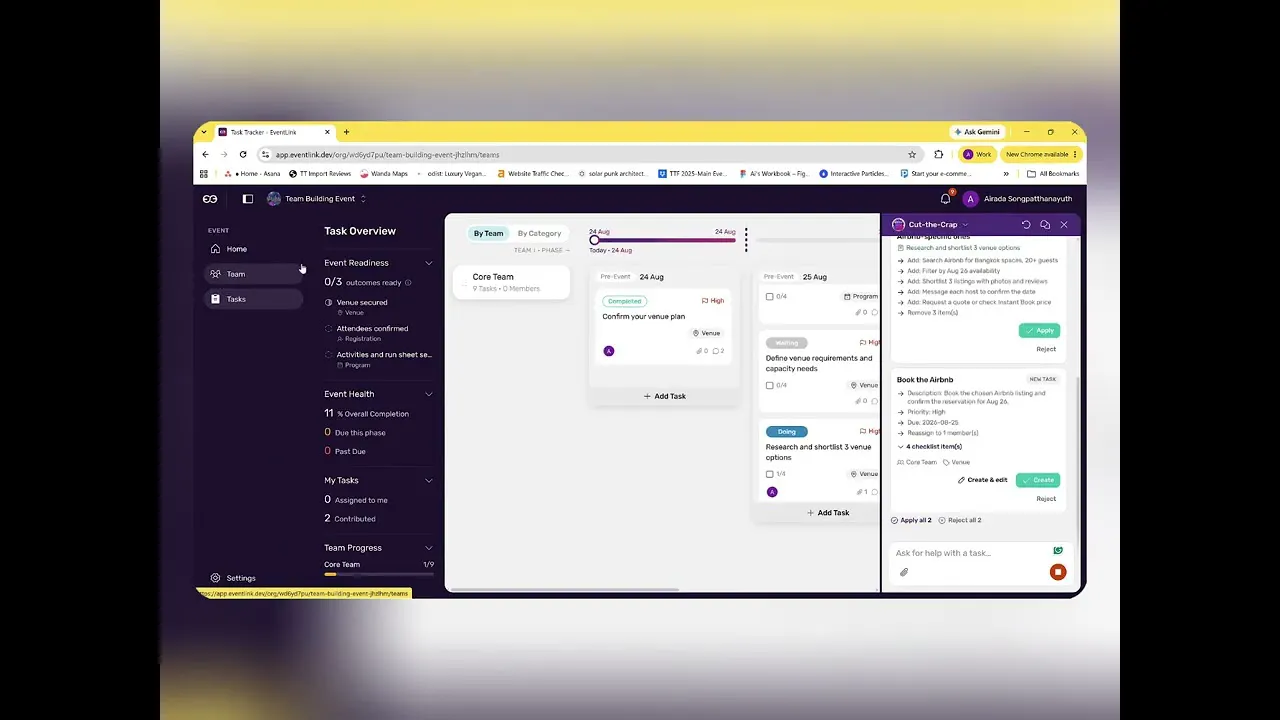Click the info icon beside outcomes ready

pos(408,283)
